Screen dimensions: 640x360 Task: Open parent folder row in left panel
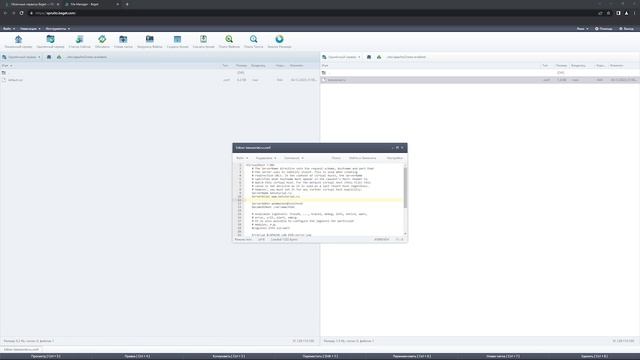point(159,73)
